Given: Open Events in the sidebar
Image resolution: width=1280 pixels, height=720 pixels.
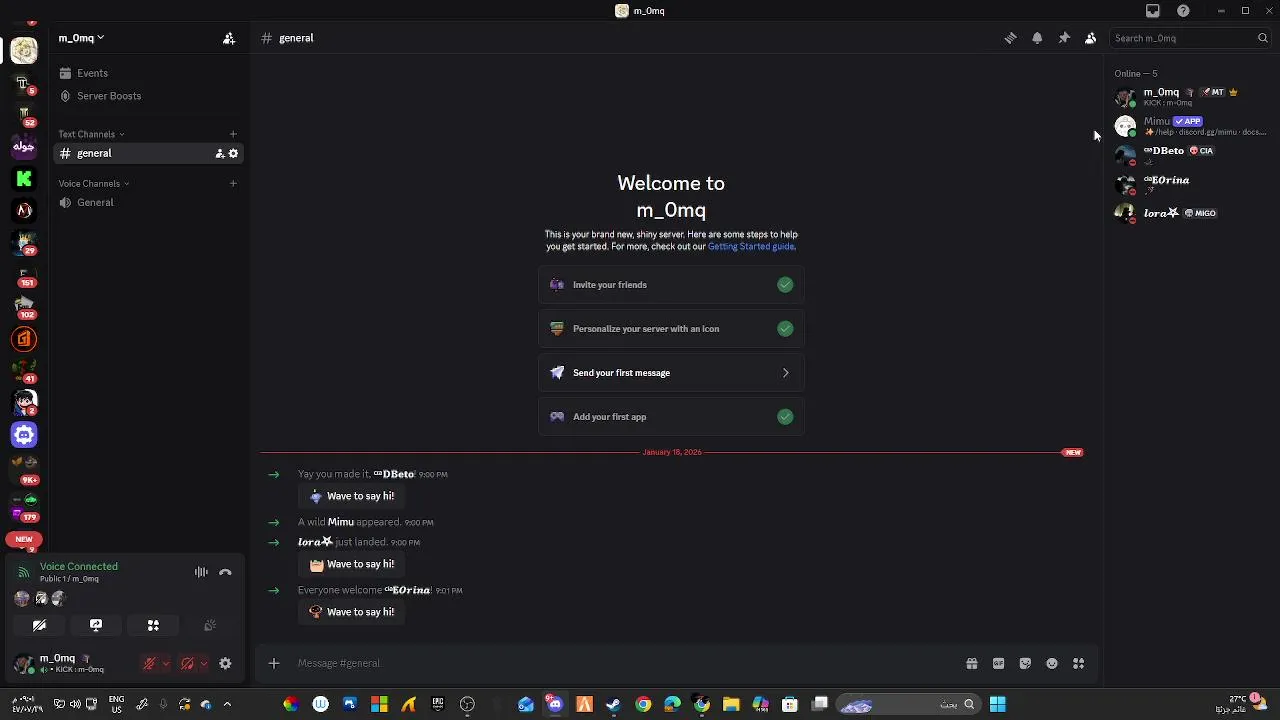Looking at the screenshot, I should pyautogui.click(x=147, y=73).
